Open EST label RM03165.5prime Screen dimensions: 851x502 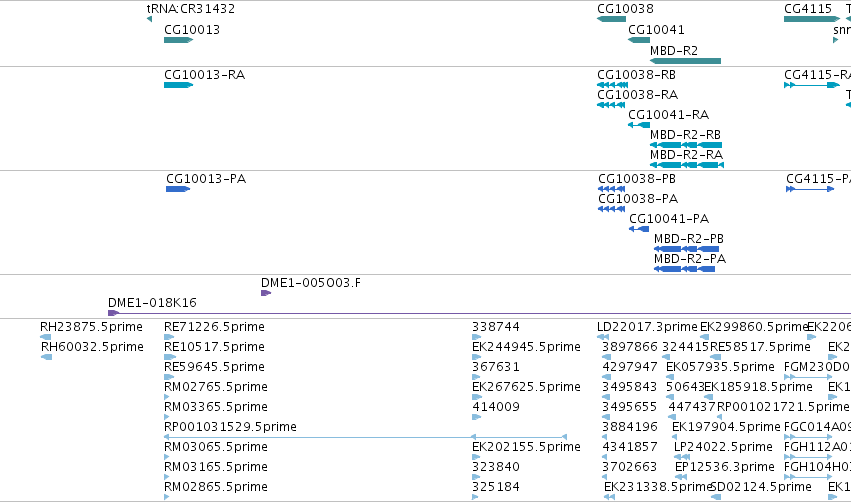point(215,467)
